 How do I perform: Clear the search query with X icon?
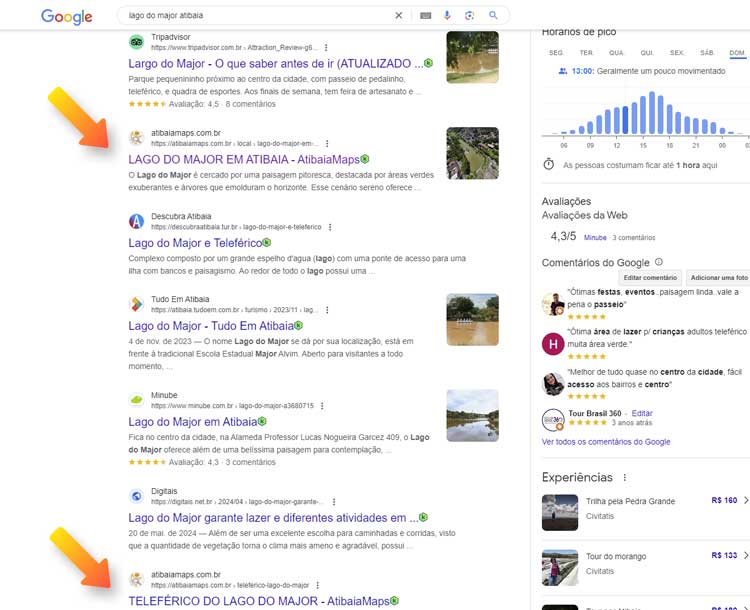(x=398, y=15)
